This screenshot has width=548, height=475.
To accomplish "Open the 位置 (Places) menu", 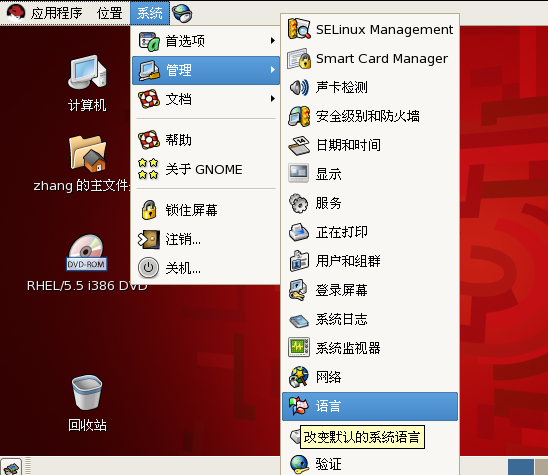I will coord(109,13).
